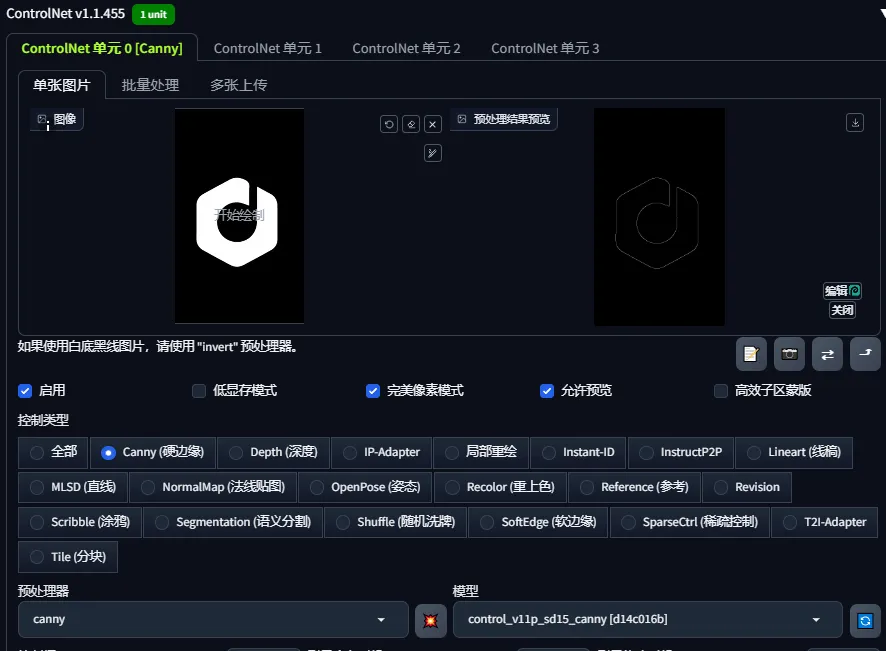Image resolution: width=886 pixels, height=651 pixels.
Task: Toggle the 完美像素模式 checkbox
Action: click(373, 390)
